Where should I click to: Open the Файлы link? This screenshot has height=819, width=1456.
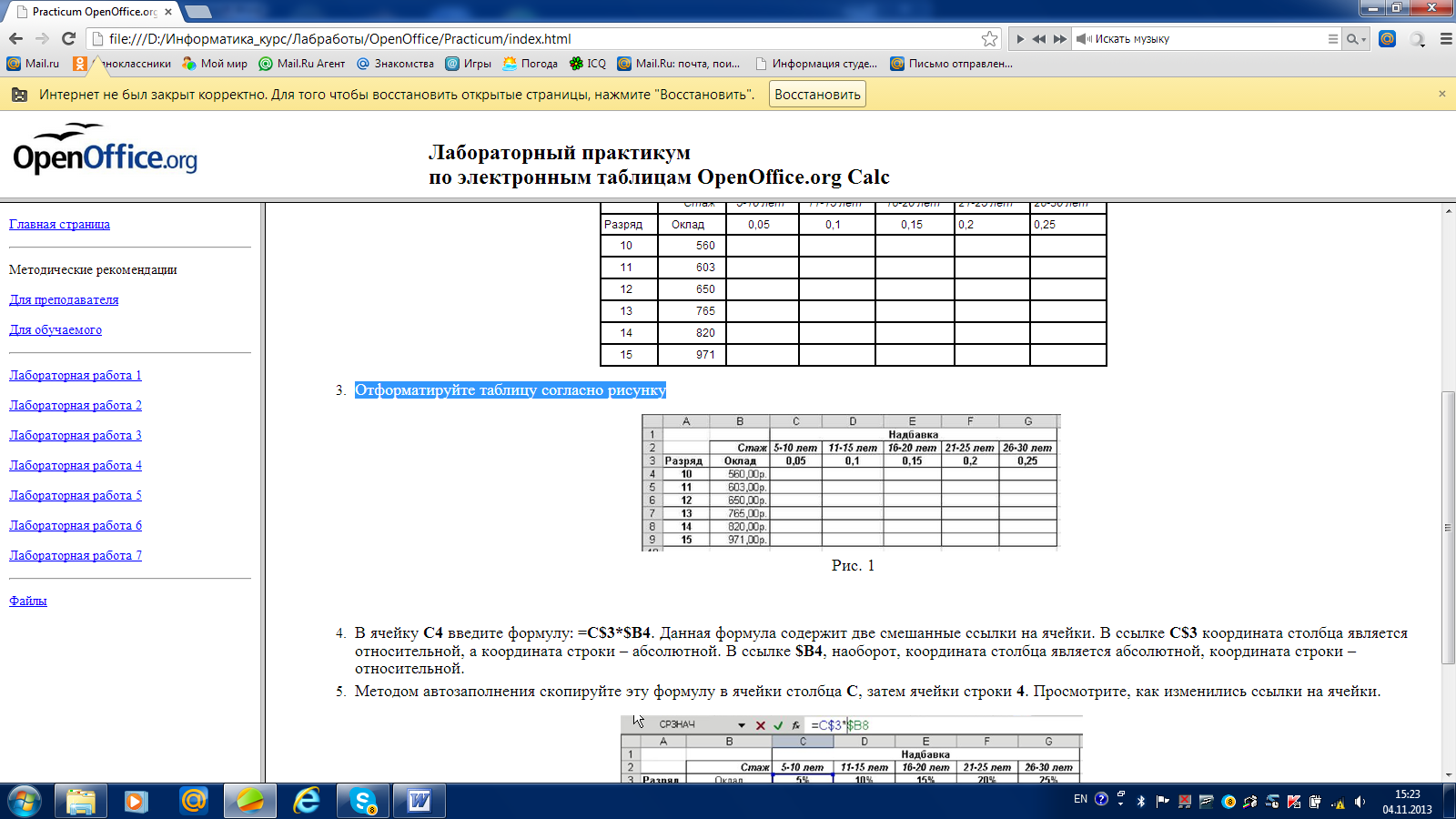28,601
